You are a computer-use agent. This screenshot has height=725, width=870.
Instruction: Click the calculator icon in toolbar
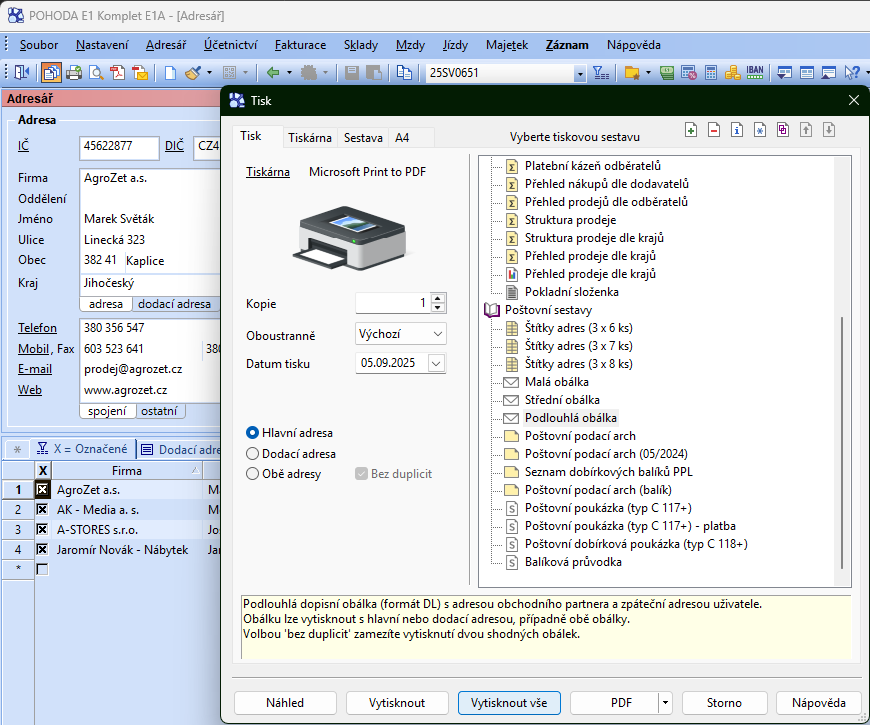tap(711, 73)
